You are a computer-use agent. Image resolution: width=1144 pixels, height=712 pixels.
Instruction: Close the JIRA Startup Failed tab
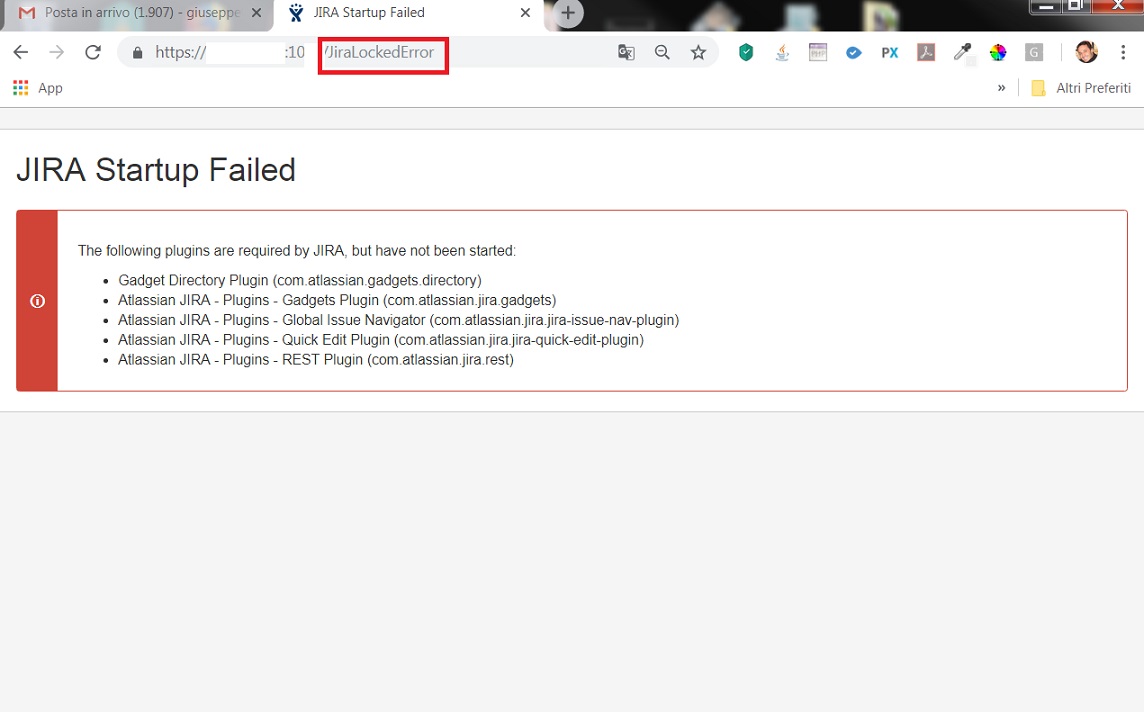pyautogui.click(x=525, y=13)
